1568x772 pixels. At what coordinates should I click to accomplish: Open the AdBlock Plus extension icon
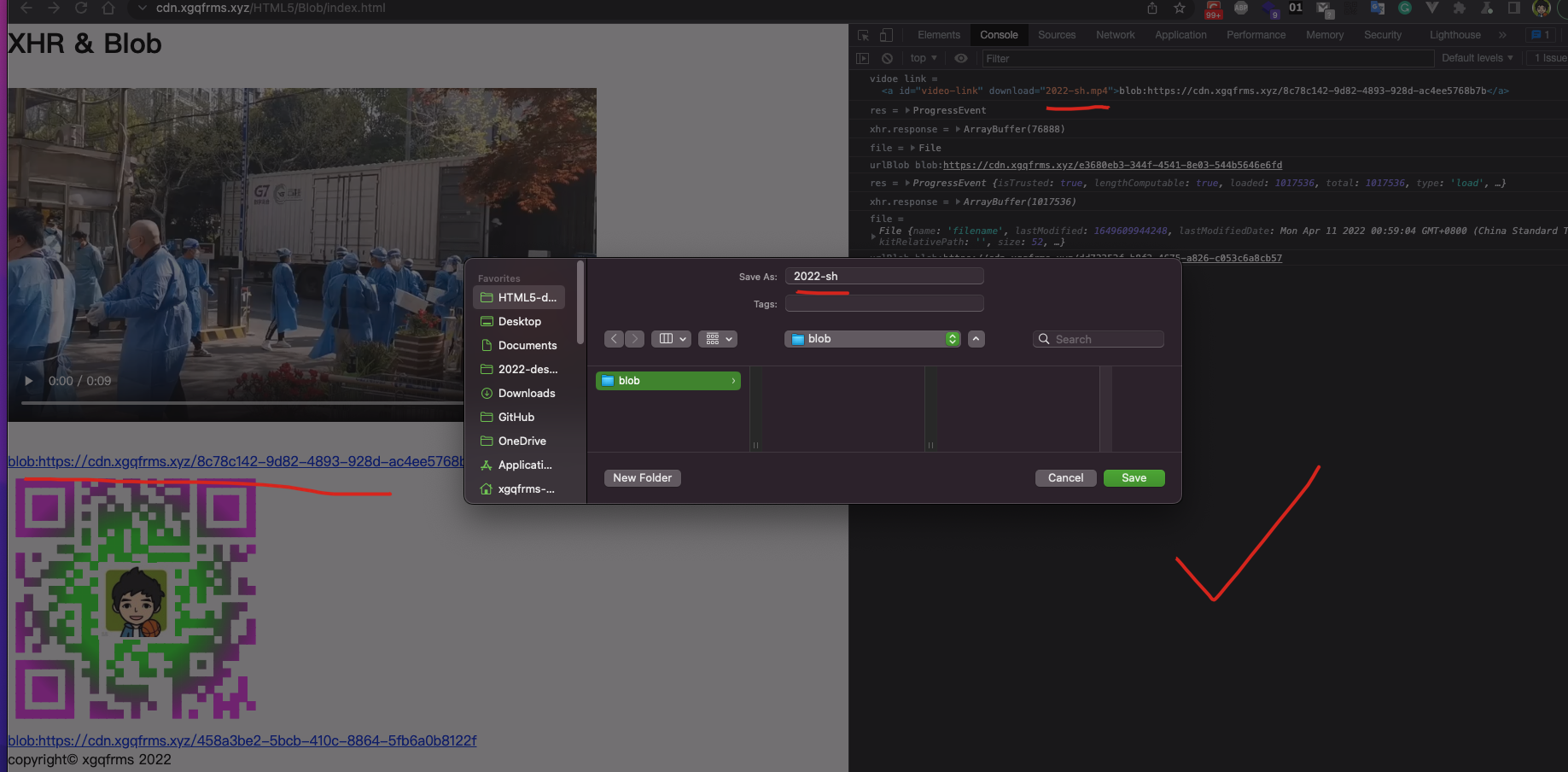[x=1241, y=8]
